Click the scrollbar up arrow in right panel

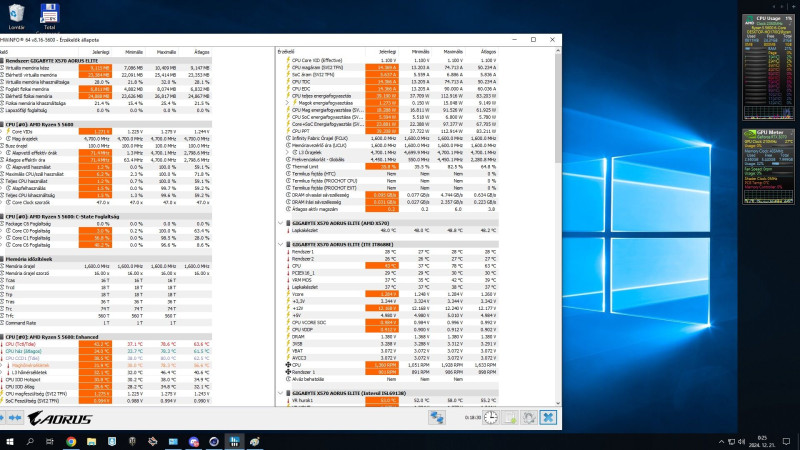coord(558,51)
